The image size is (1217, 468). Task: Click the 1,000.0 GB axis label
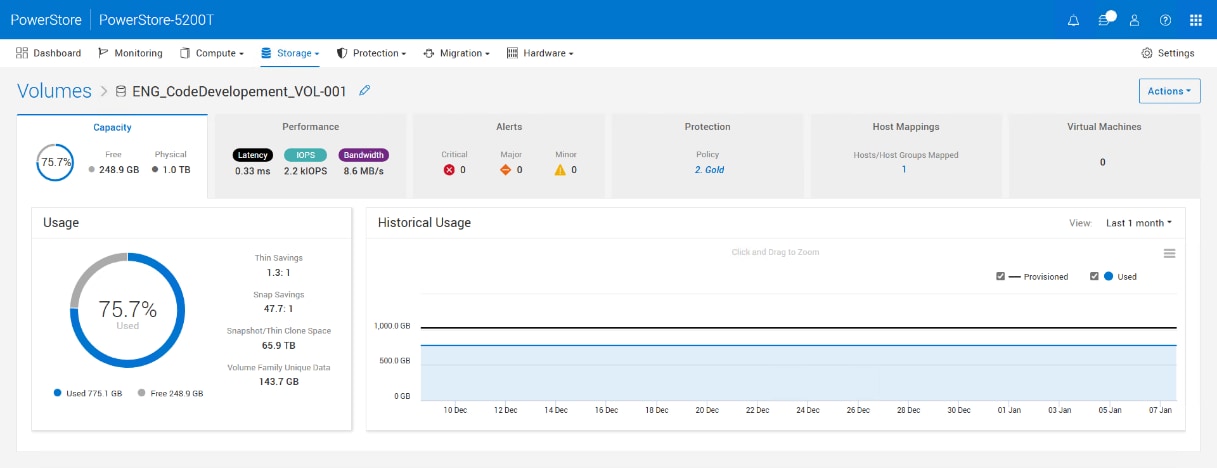click(x=393, y=326)
